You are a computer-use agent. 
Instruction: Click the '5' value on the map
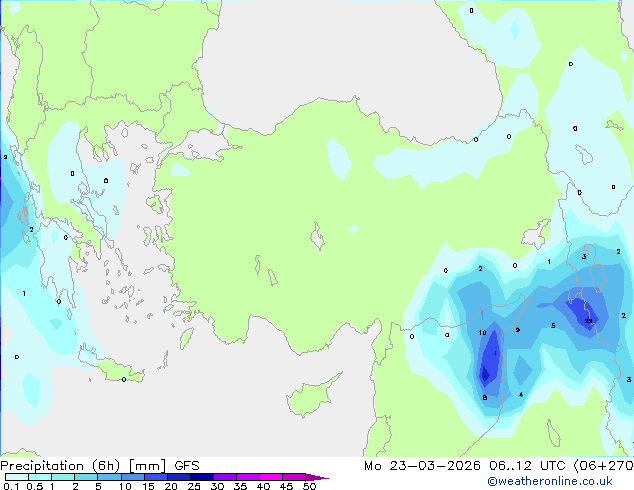(x=553, y=326)
